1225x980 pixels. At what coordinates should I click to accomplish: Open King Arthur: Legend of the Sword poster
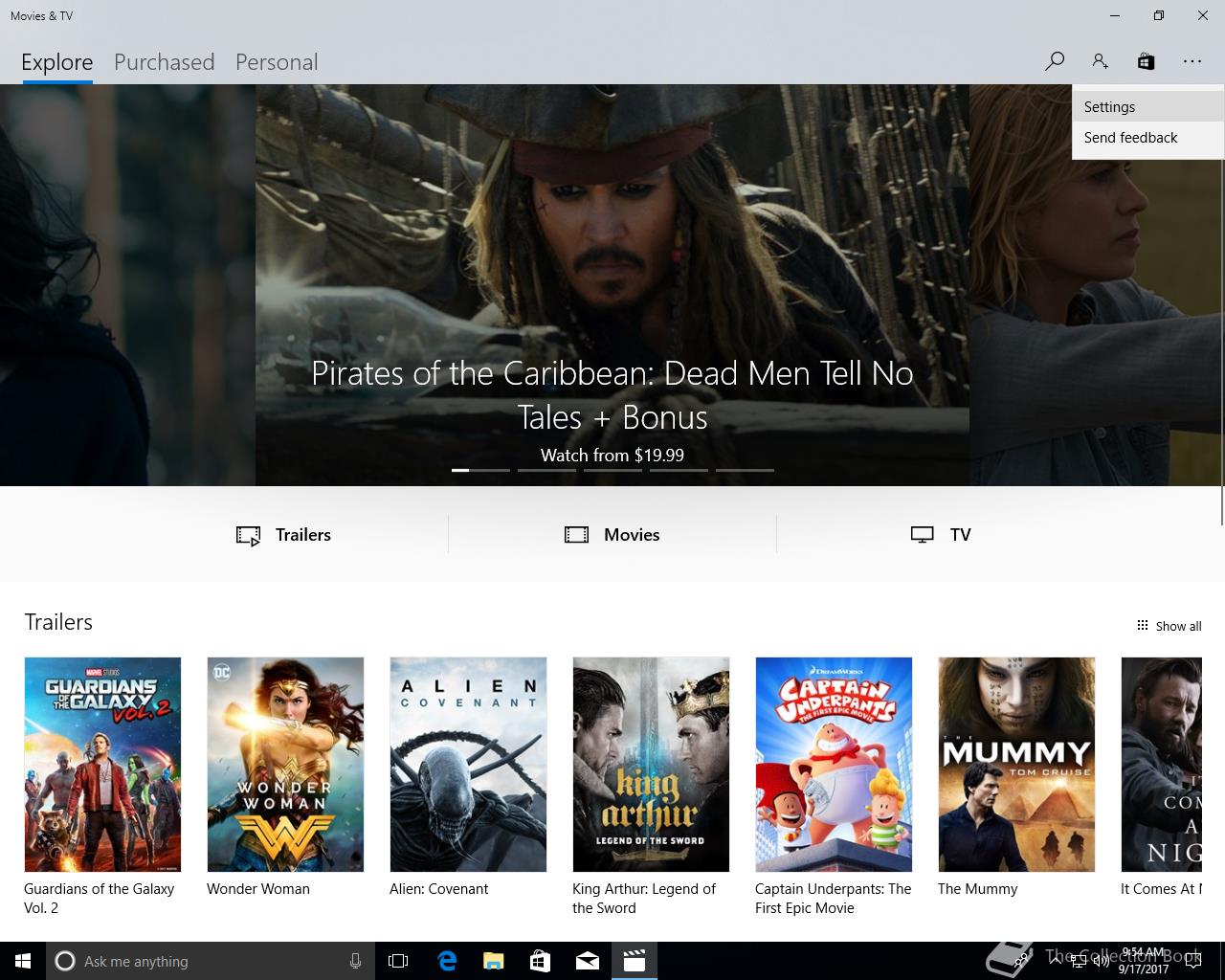[651, 765]
